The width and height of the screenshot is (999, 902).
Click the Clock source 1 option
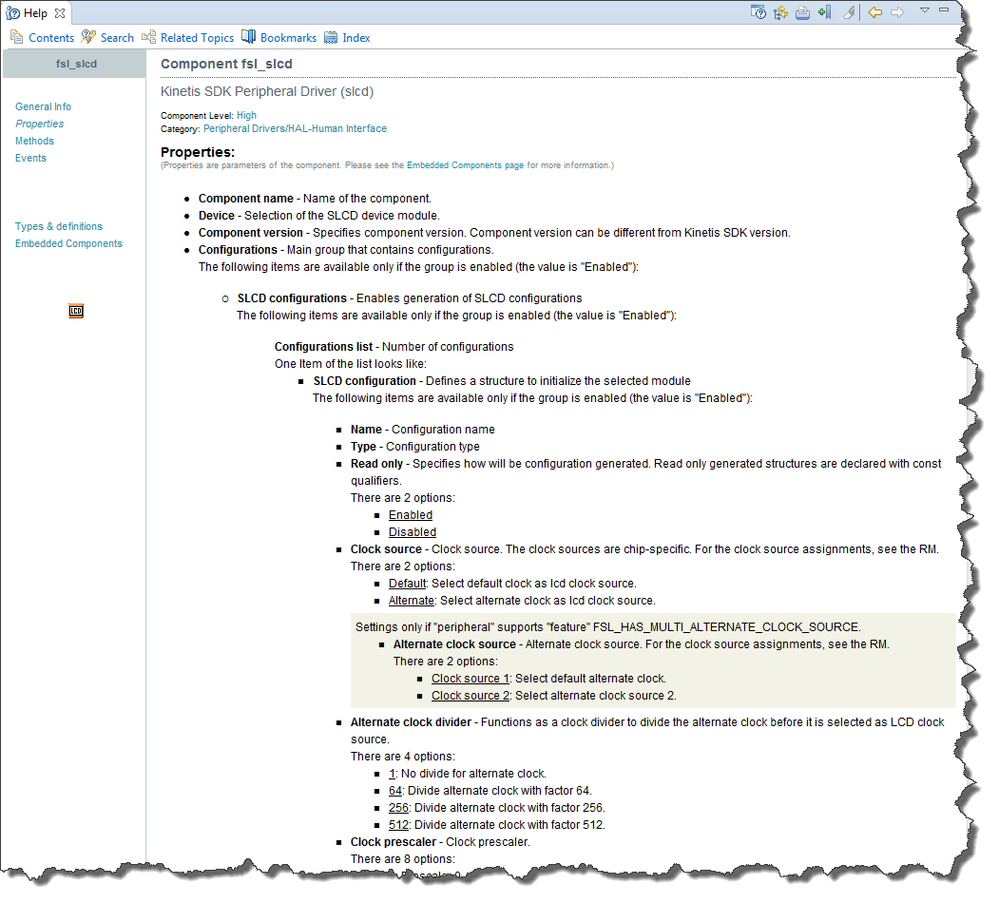coord(470,678)
